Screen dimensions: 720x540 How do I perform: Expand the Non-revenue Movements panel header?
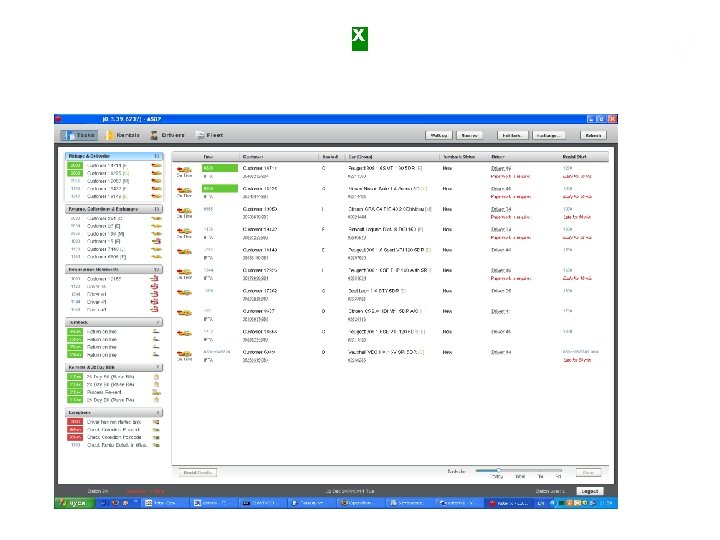(114, 270)
